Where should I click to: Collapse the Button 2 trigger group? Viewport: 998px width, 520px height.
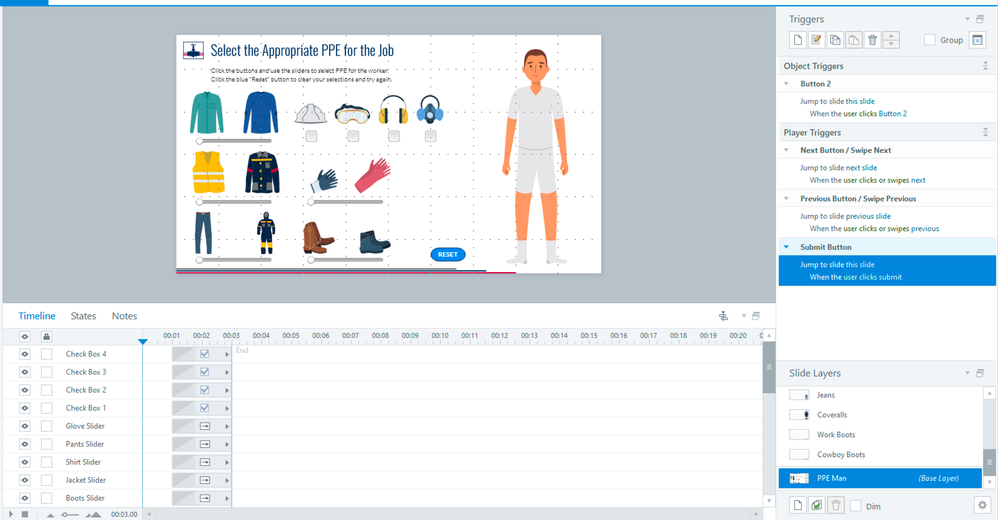pos(787,83)
